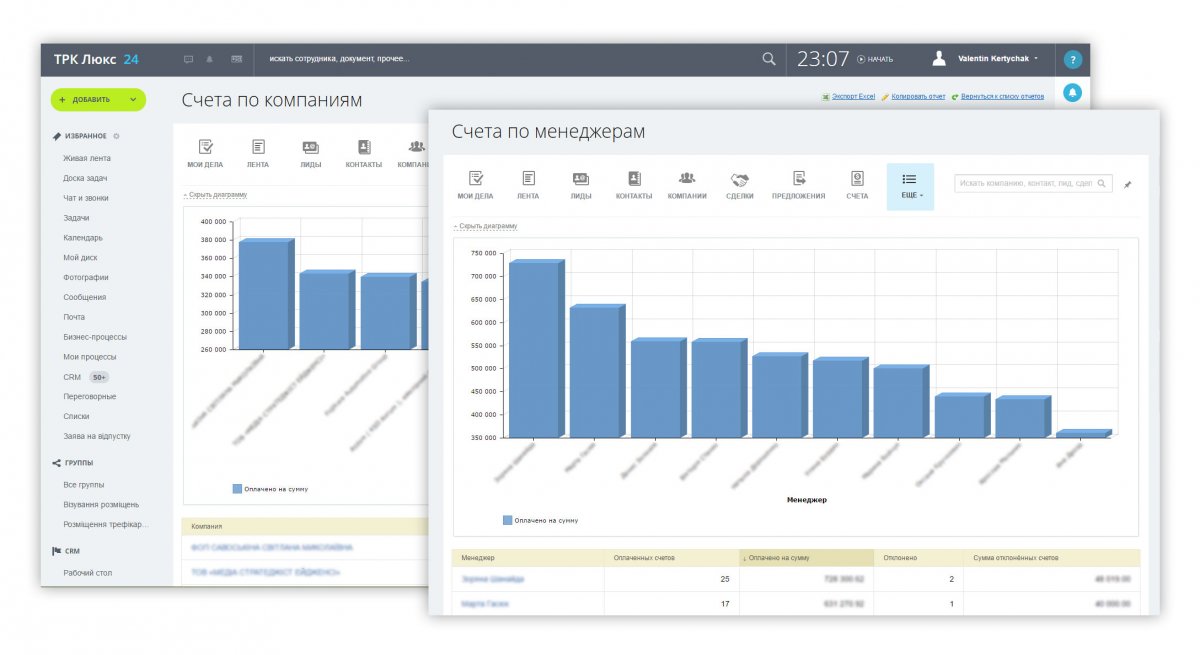Open Предложения icon in CRM menu
This screenshot has height=655, width=1200.
[799, 186]
